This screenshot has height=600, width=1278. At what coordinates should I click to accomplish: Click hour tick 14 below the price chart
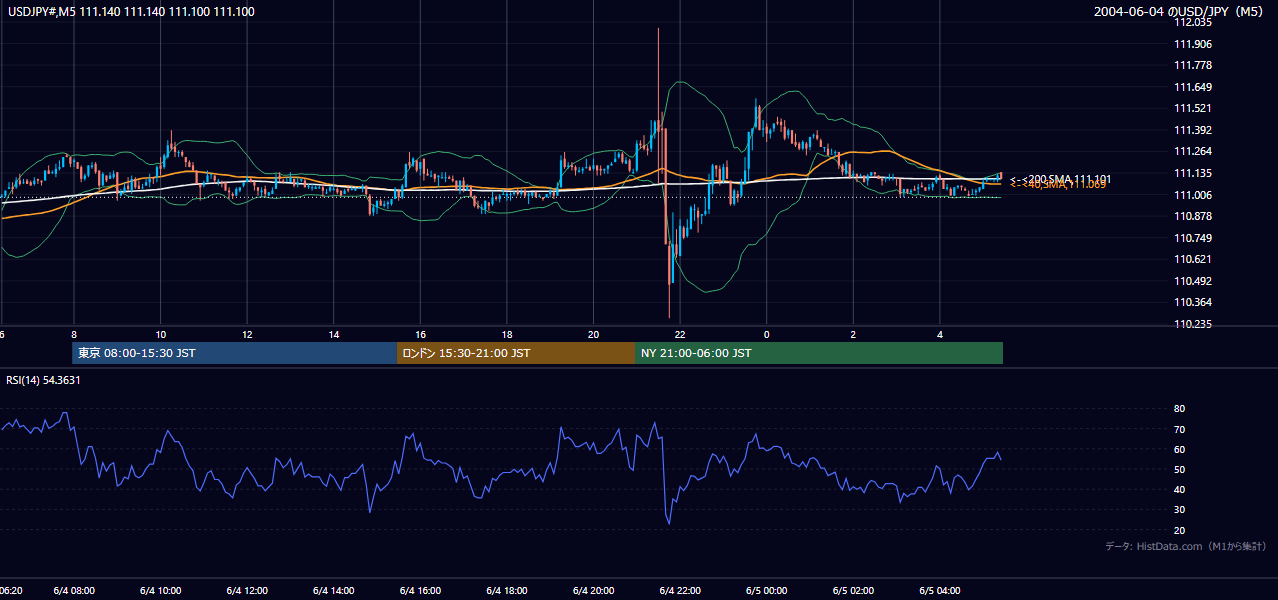click(334, 334)
